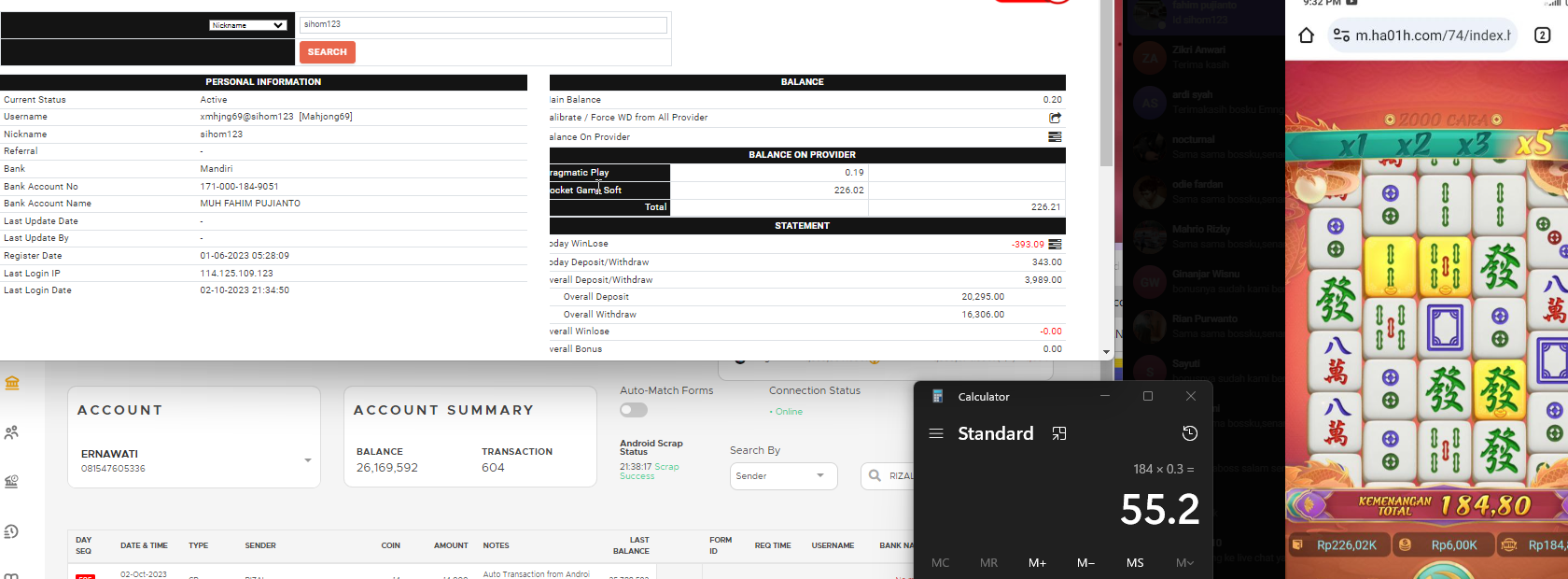Click the name MUH FAHIM PUJIANTO
Image resolution: width=1568 pixels, height=579 pixels.
point(250,204)
